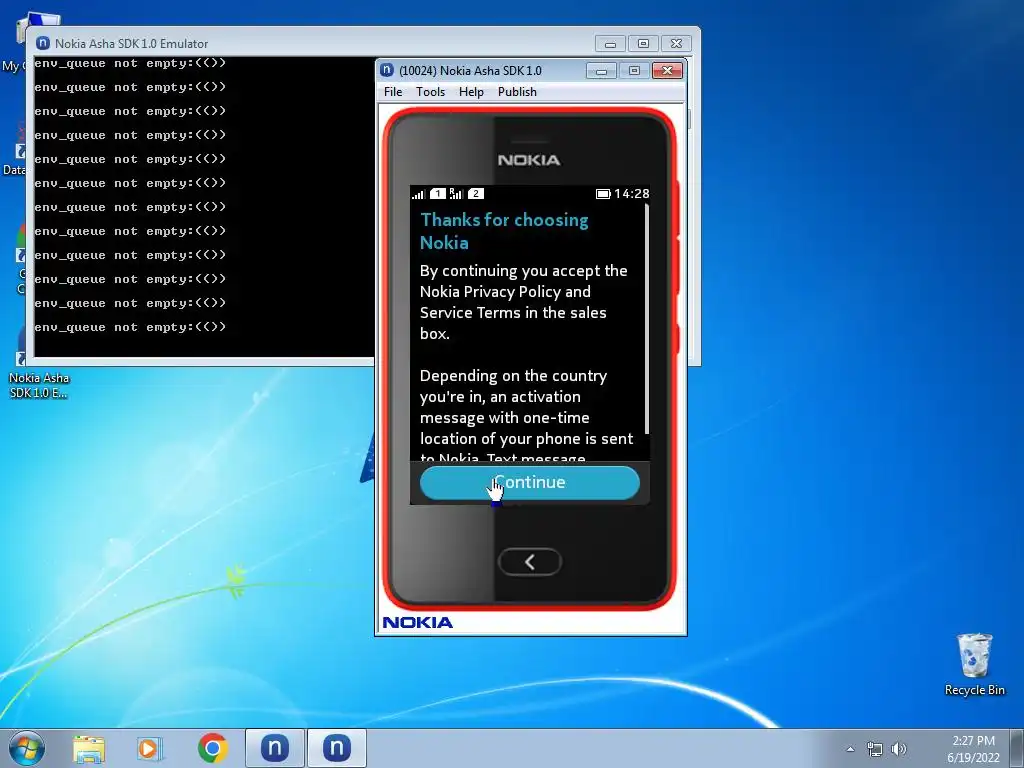Click the 14:28 clock on phone
This screenshot has height=768, width=1024.
[x=632, y=193]
